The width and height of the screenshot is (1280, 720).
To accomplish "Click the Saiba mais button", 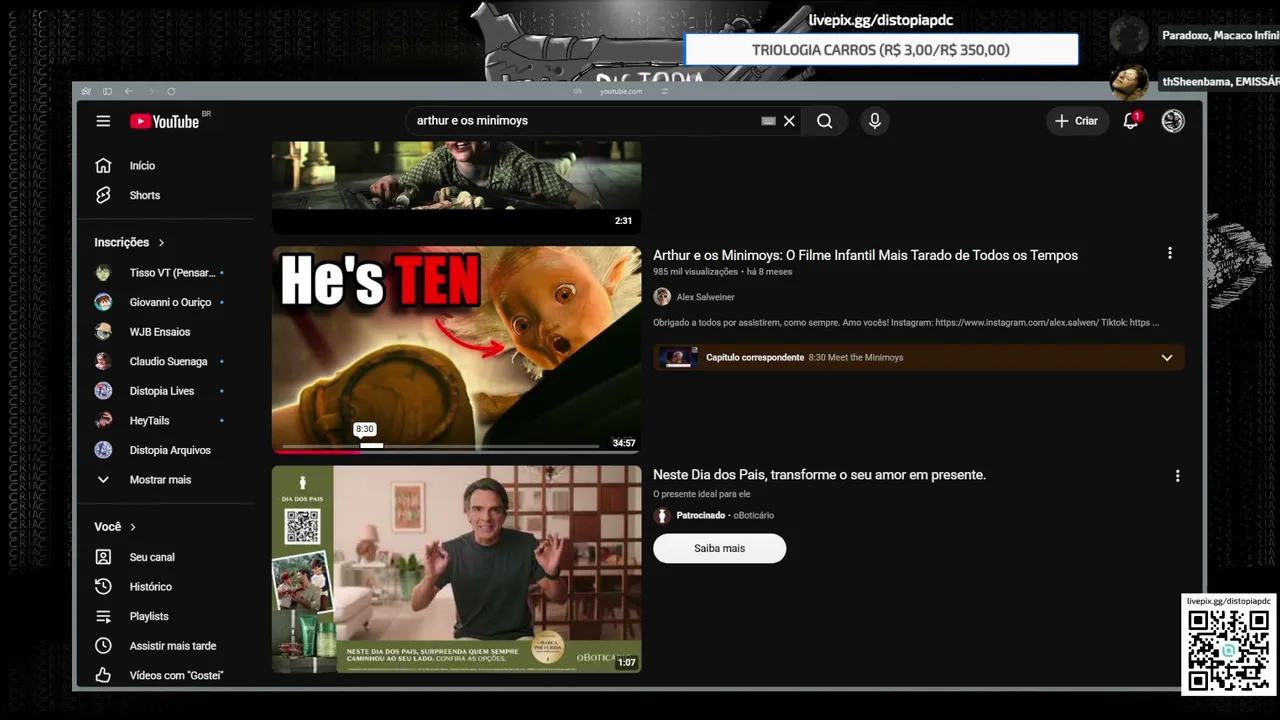I will click(720, 548).
